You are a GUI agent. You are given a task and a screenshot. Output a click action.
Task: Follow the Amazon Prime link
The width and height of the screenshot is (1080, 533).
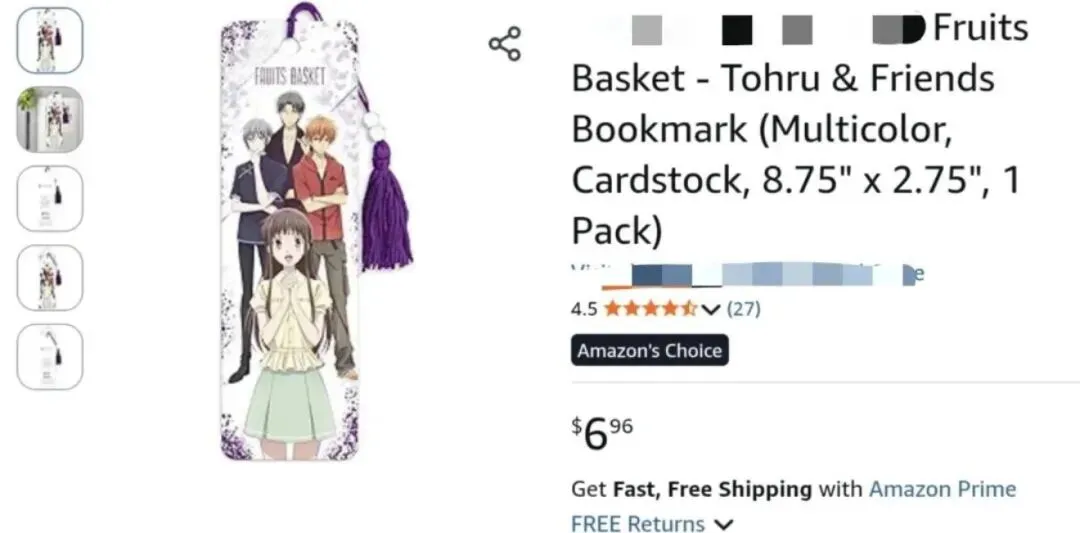[x=942, y=489]
